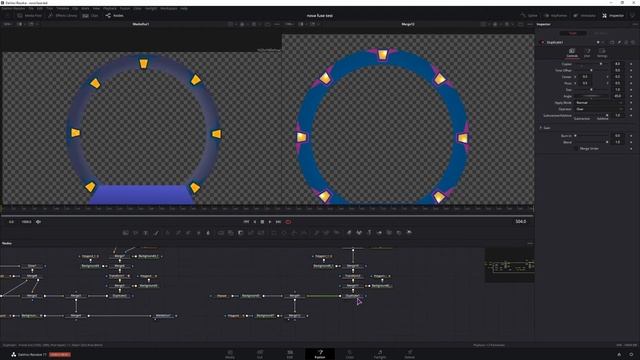The height and width of the screenshot is (360, 640).
Task: Open the Spline editor panel
Action: 529,16
